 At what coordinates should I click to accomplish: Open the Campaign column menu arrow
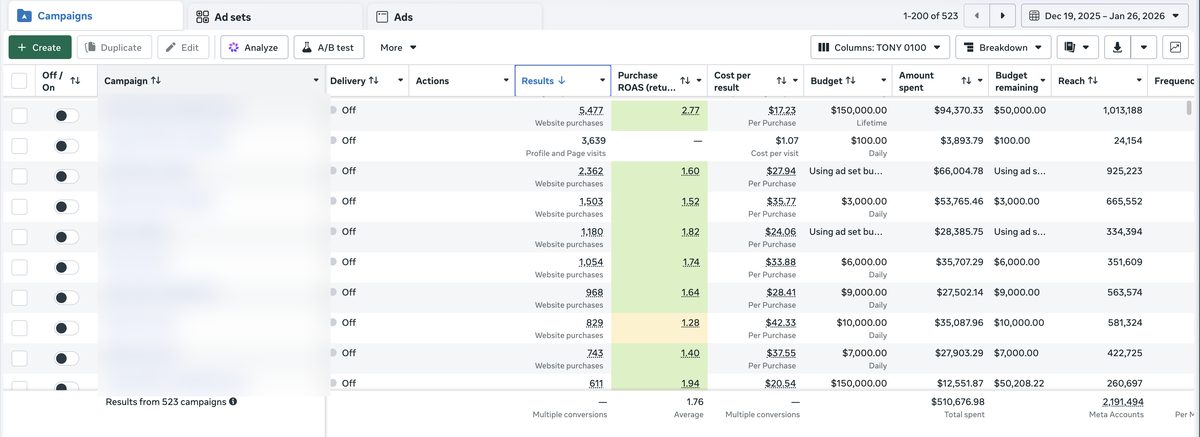tap(317, 81)
